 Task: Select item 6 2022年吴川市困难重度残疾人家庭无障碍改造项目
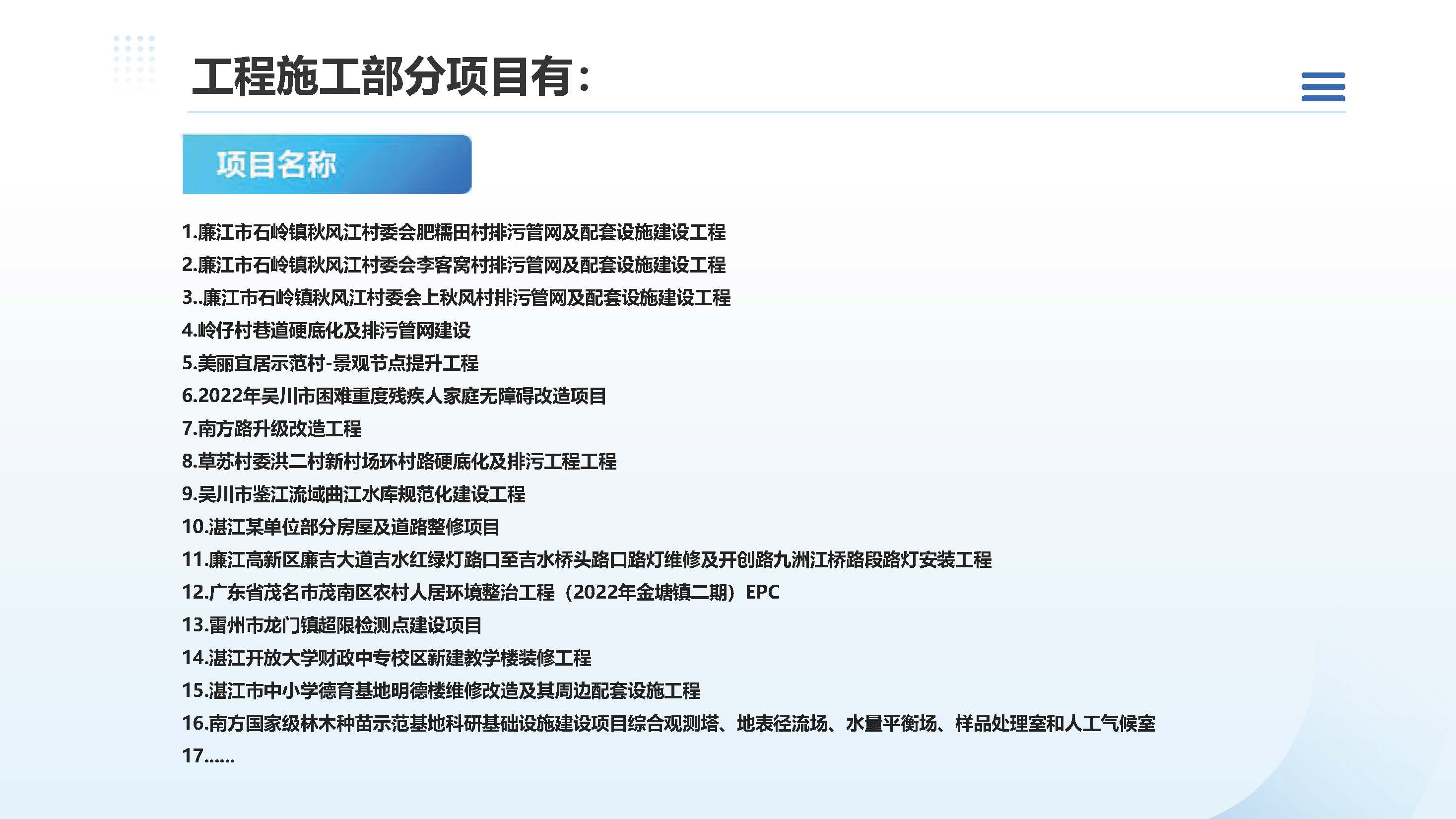[x=394, y=396]
